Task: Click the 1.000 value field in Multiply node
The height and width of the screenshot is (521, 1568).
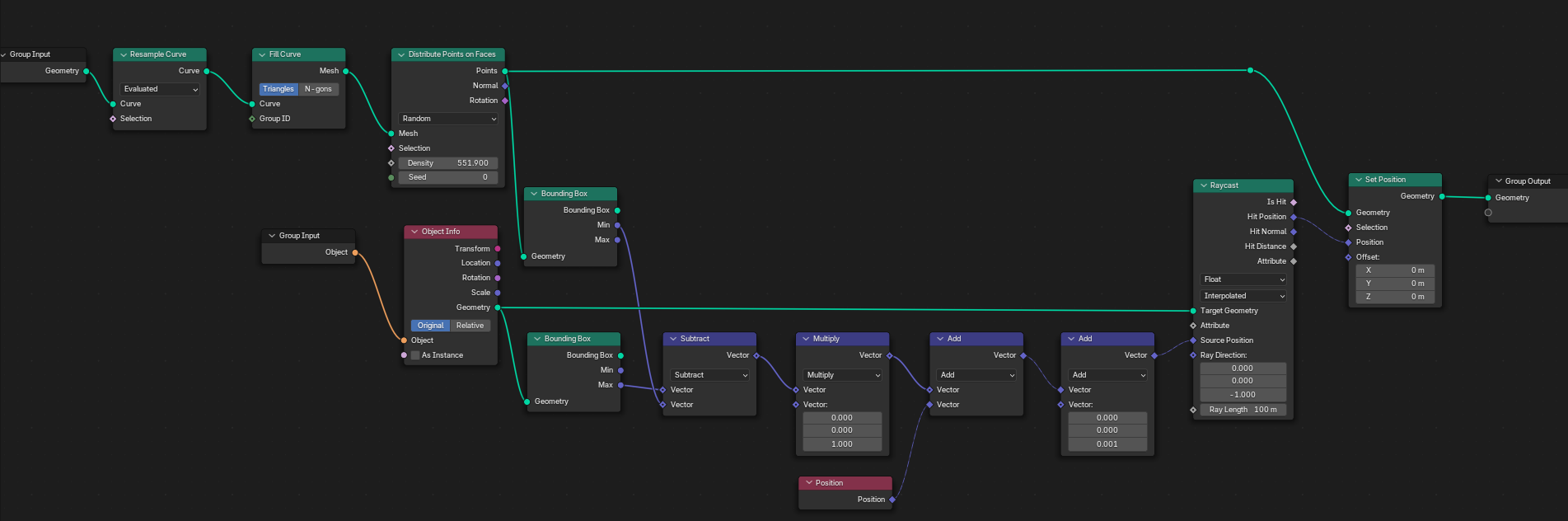Action: tap(842, 444)
